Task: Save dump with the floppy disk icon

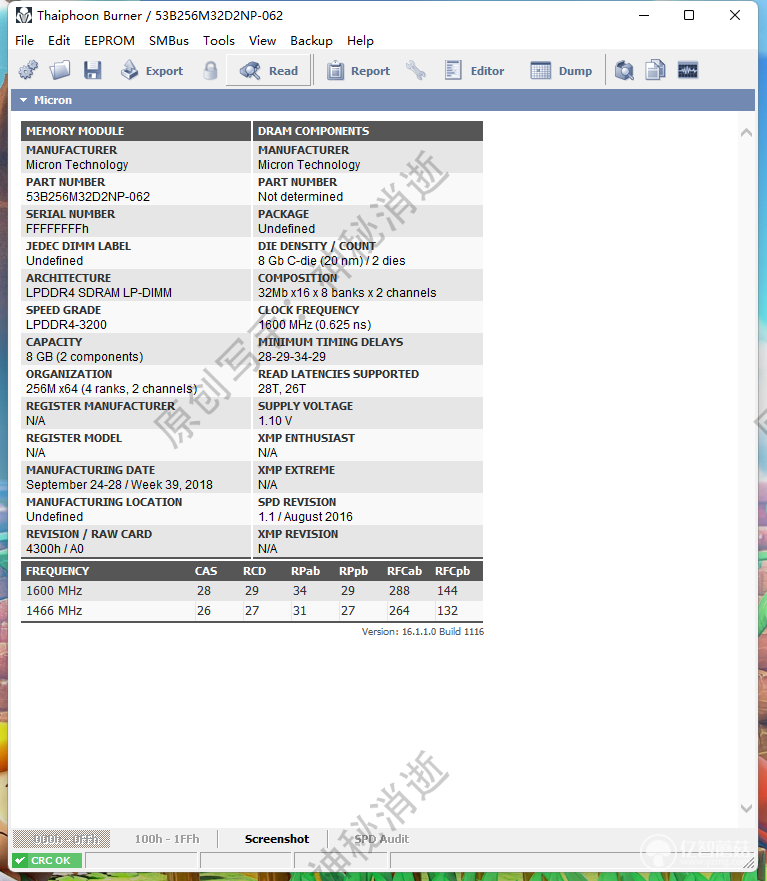Action: point(93,70)
